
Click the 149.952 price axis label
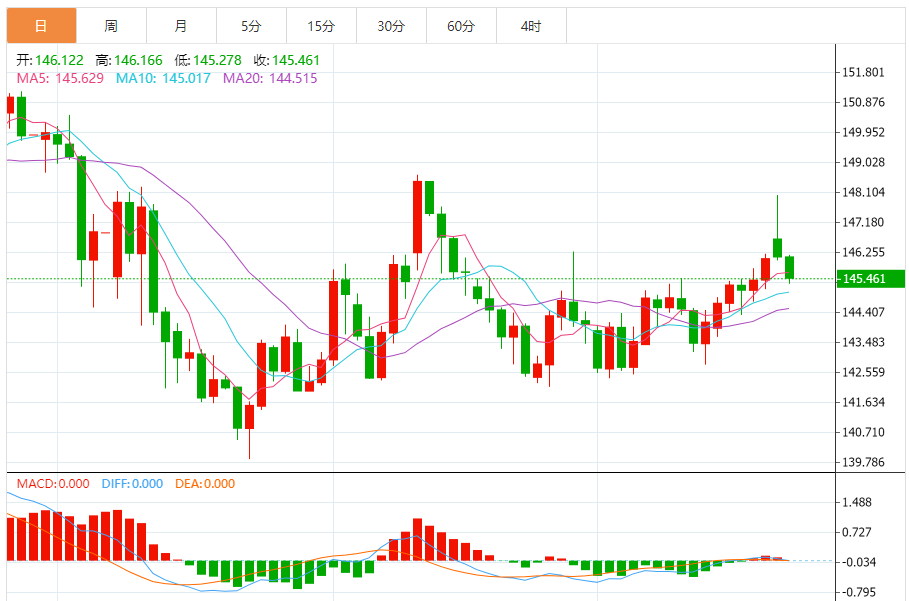864,133
